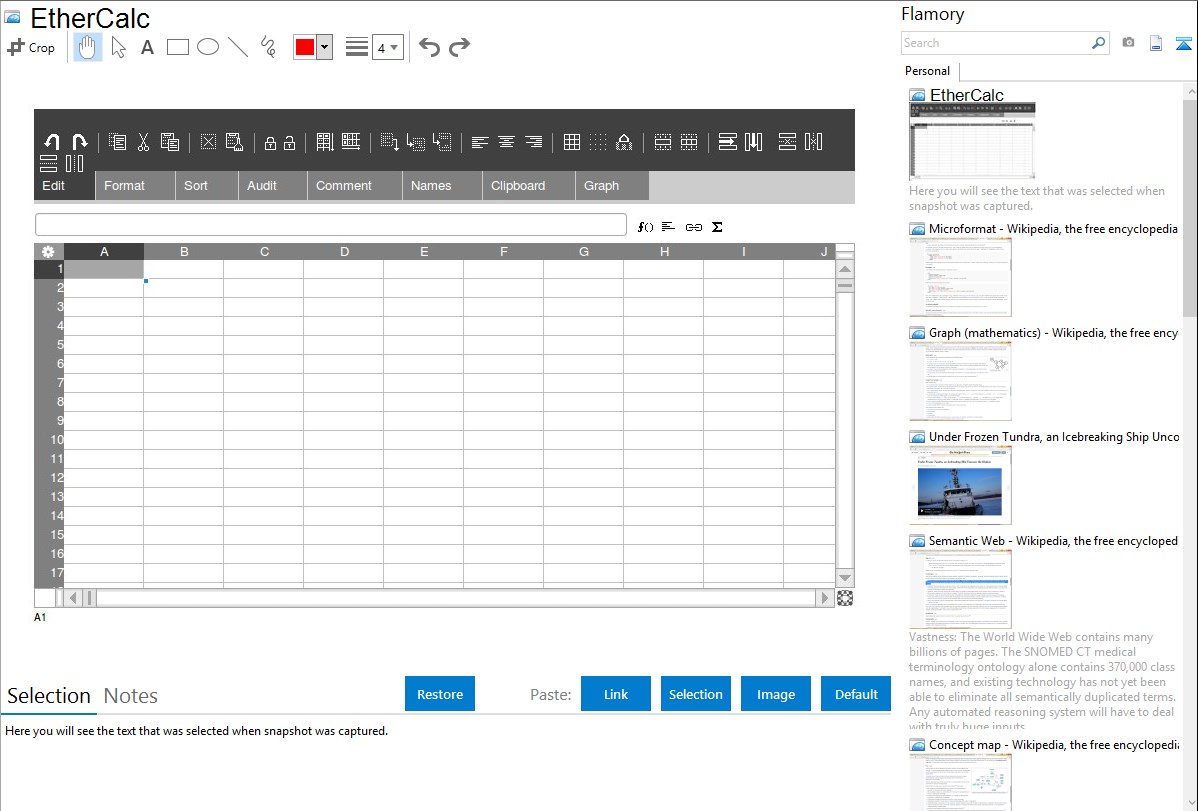Screen dimensions: 1198x811
Task: Click the EtherCalc copy icon
Action: coord(117,141)
